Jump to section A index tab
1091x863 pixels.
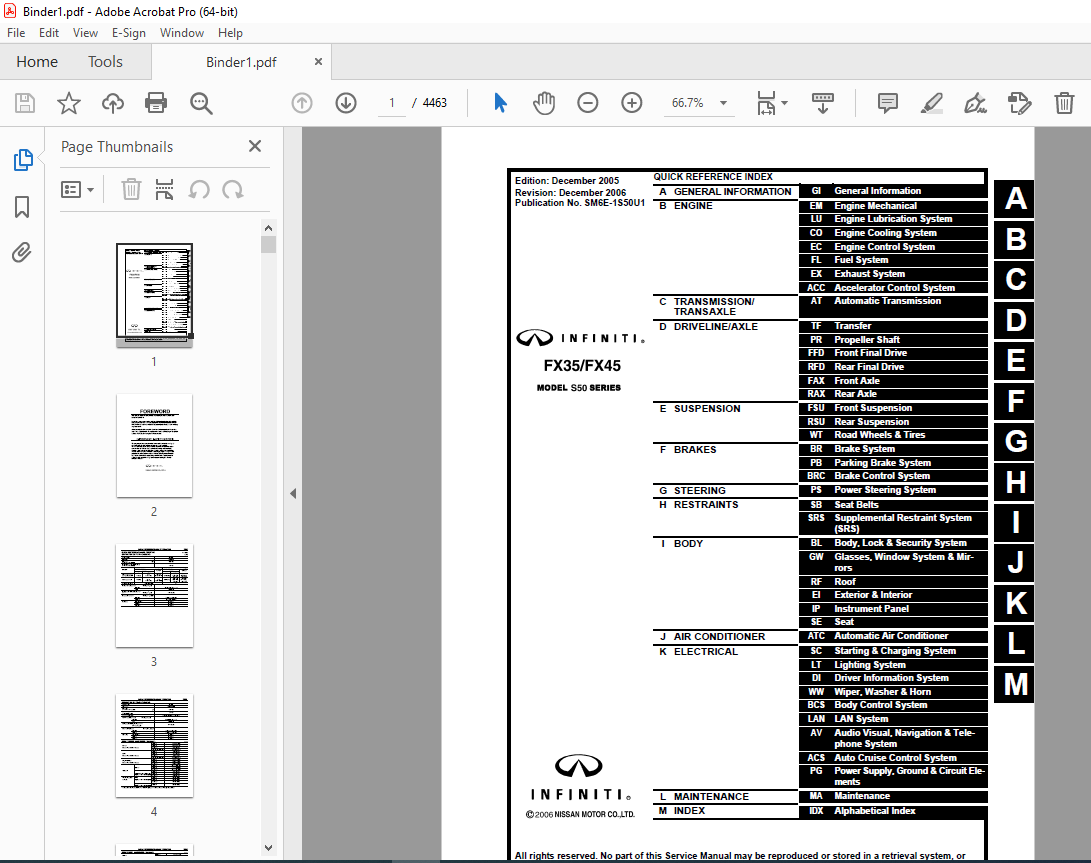pos(1014,199)
